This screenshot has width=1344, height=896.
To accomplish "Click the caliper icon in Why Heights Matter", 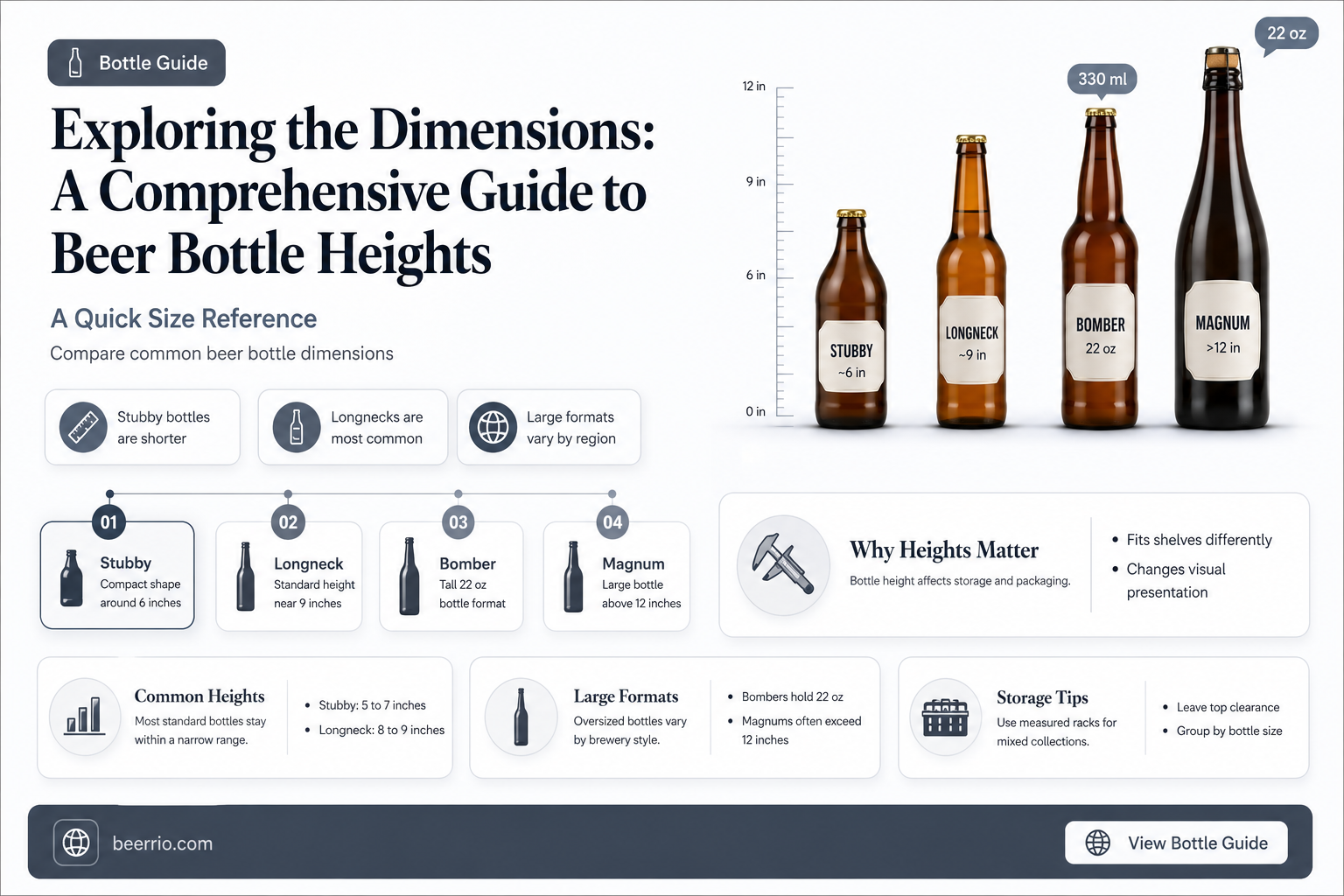I will click(x=783, y=564).
